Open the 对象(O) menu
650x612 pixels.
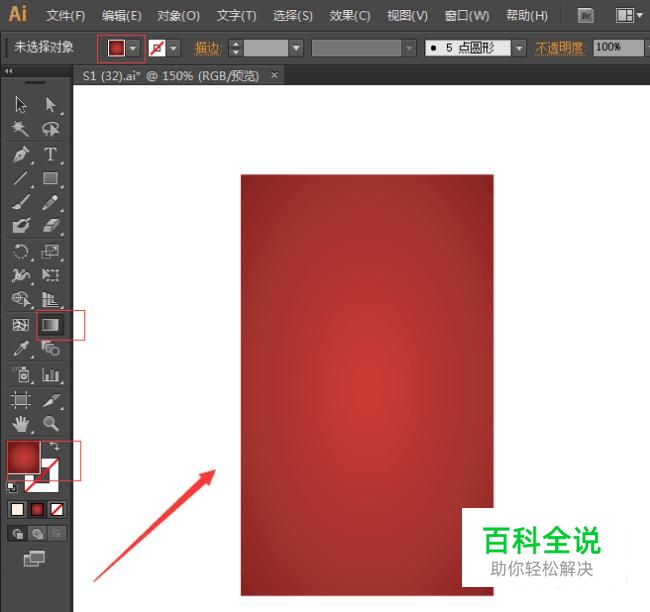[178, 16]
